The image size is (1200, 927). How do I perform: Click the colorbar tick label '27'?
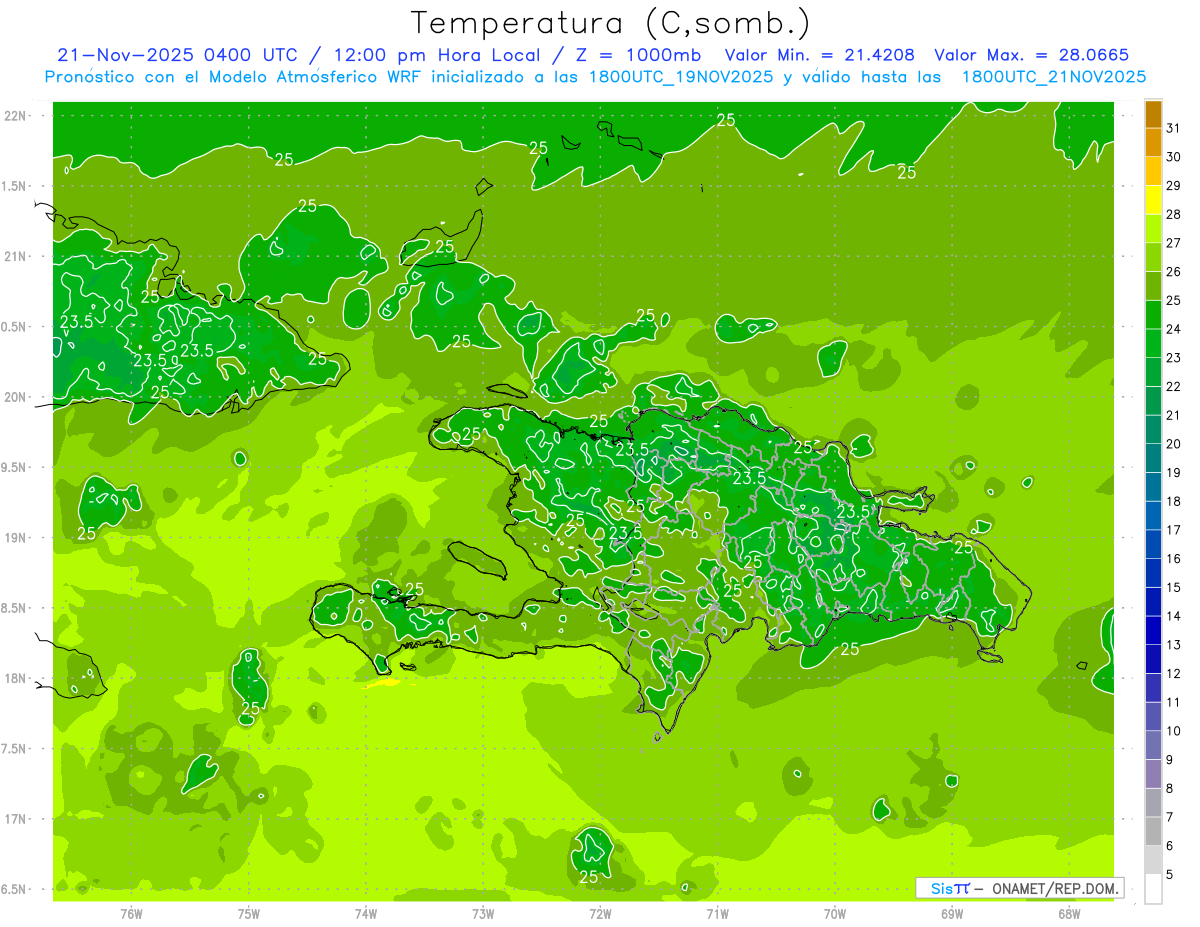click(1173, 243)
